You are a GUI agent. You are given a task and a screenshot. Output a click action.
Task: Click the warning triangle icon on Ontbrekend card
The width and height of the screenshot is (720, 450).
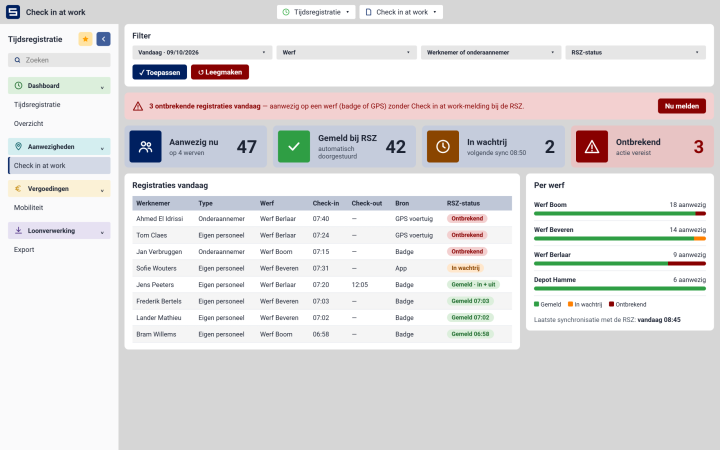(x=592, y=146)
